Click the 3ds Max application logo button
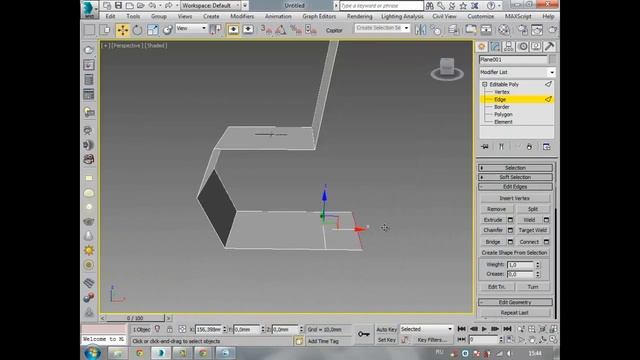 (x=89, y=9)
